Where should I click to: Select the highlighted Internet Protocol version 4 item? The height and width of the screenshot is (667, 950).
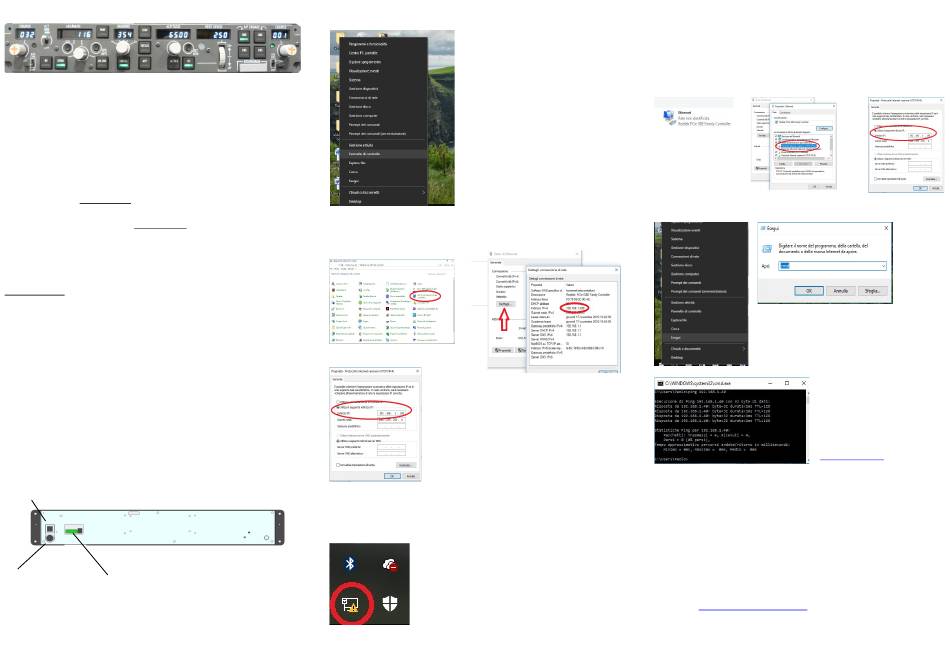pos(799,146)
